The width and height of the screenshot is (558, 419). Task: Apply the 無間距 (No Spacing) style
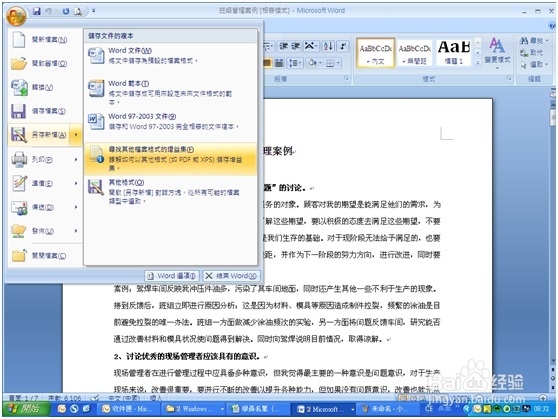[x=415, y=53]
